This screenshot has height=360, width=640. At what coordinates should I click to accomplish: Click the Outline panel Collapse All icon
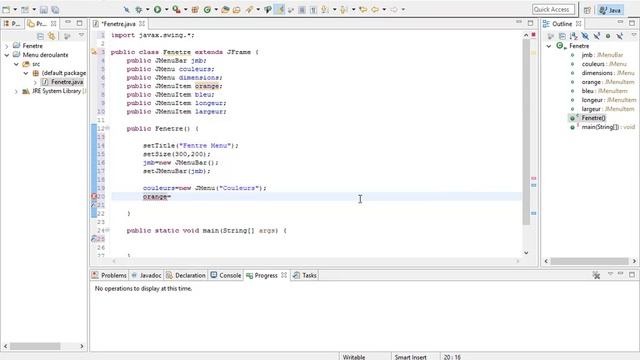pyautogui.click(x=562, y=36)
